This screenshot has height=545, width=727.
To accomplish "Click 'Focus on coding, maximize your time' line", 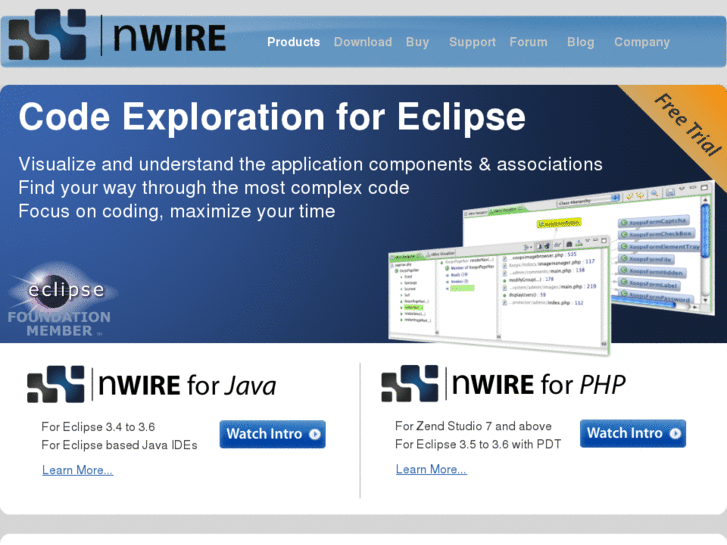I will (177, 212).
